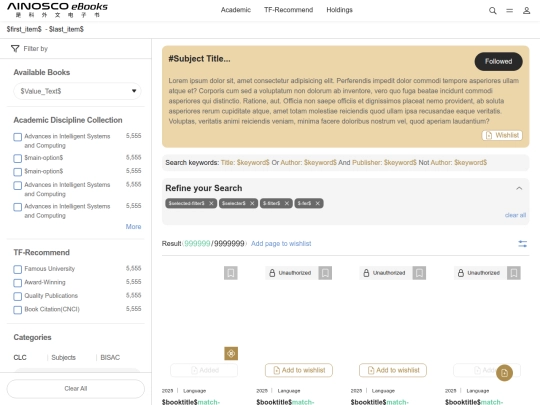Screen dimensions: 540x405
Task: Click the lock icon on fourth book card
Action: coord(460,273)
